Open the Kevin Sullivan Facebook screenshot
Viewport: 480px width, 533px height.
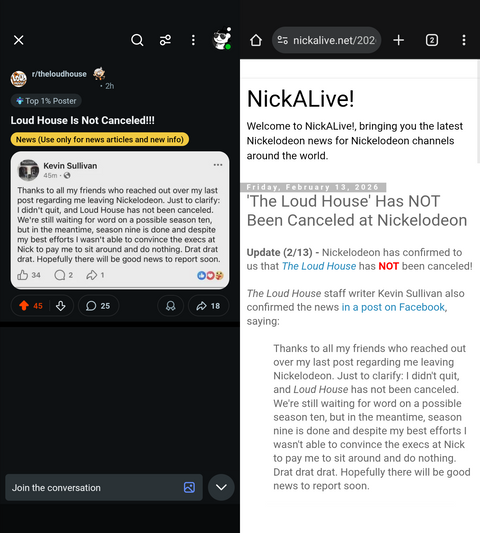pos(120,220)
